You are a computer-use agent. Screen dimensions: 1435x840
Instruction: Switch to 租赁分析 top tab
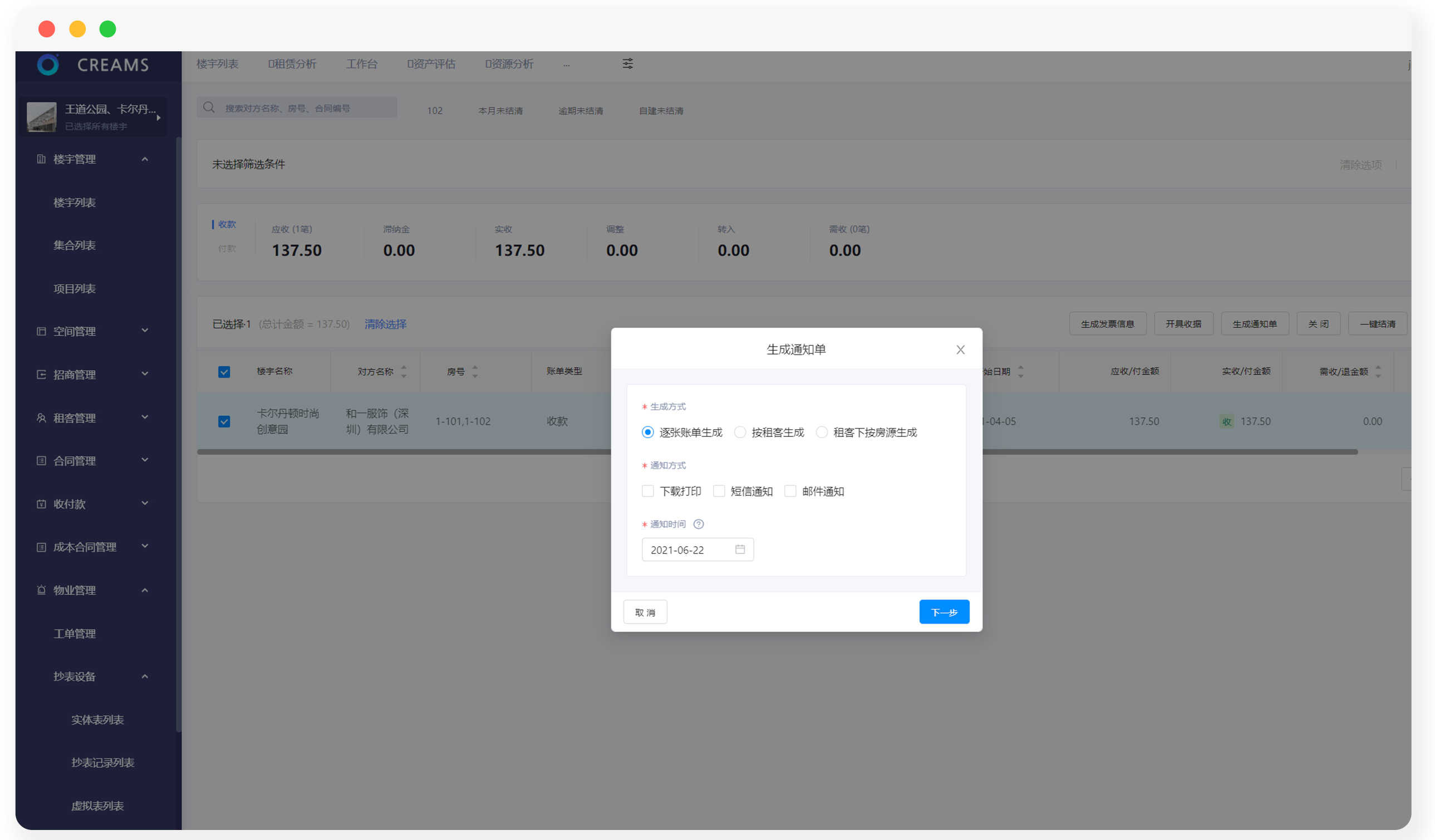click(292, 64)
